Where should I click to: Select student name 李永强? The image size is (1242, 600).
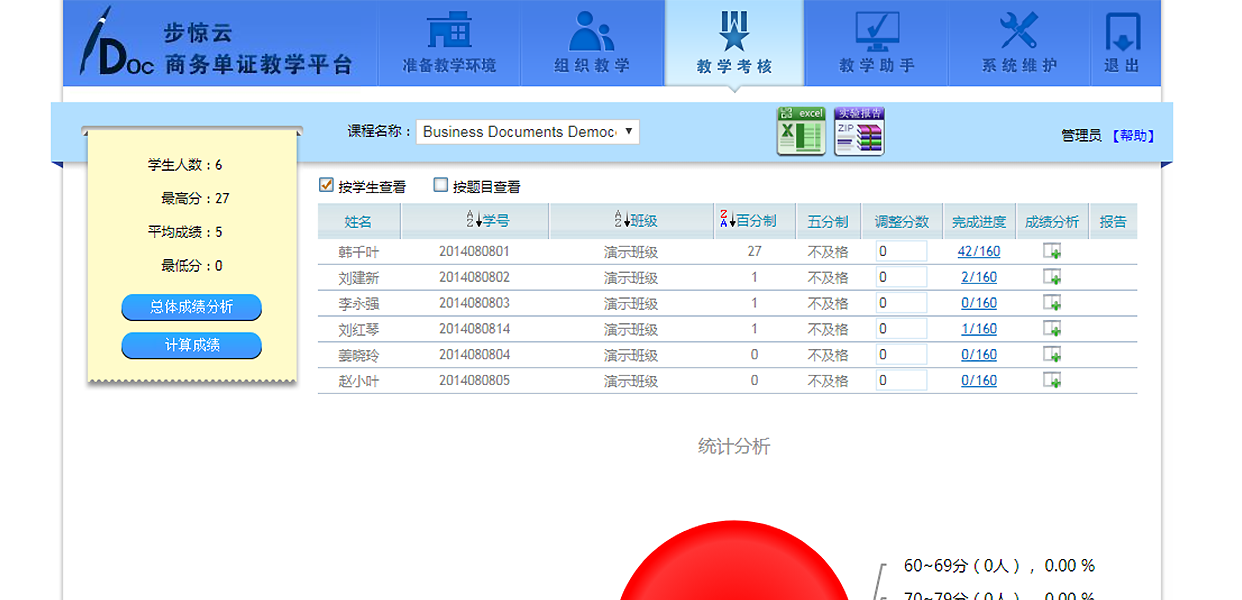359,304
